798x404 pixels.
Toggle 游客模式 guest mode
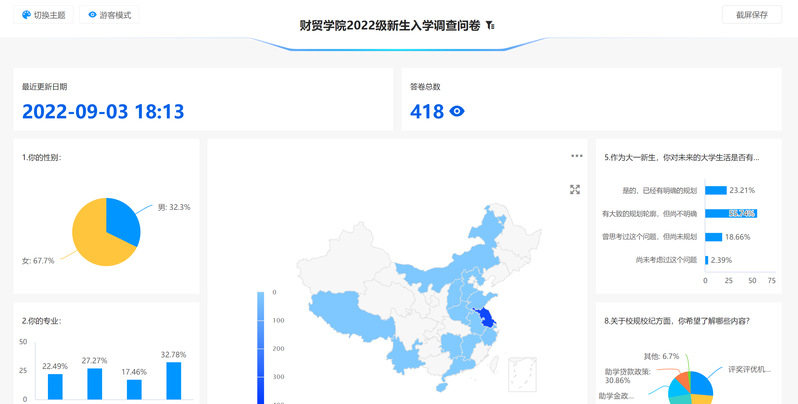pyautogui.click(x=110, y=15)
